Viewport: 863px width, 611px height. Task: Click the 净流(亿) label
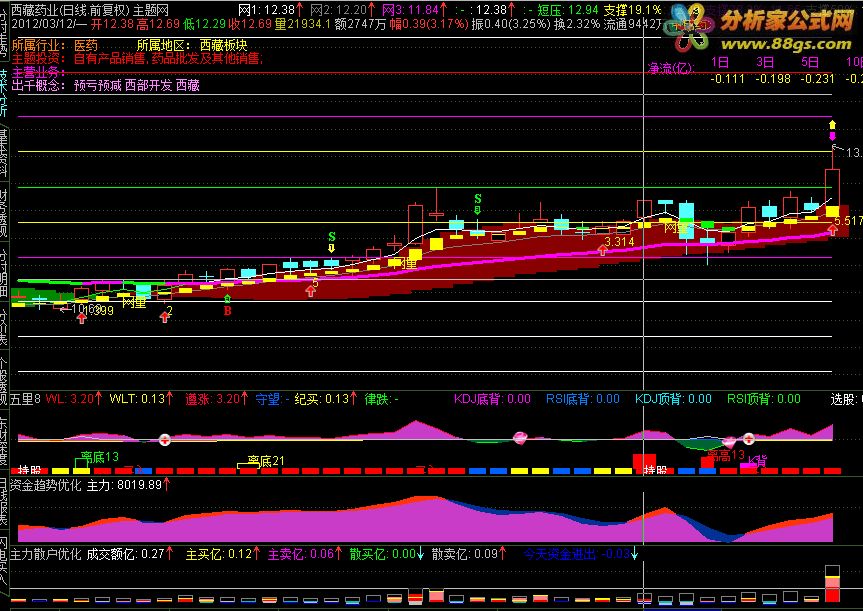point(671,68)
